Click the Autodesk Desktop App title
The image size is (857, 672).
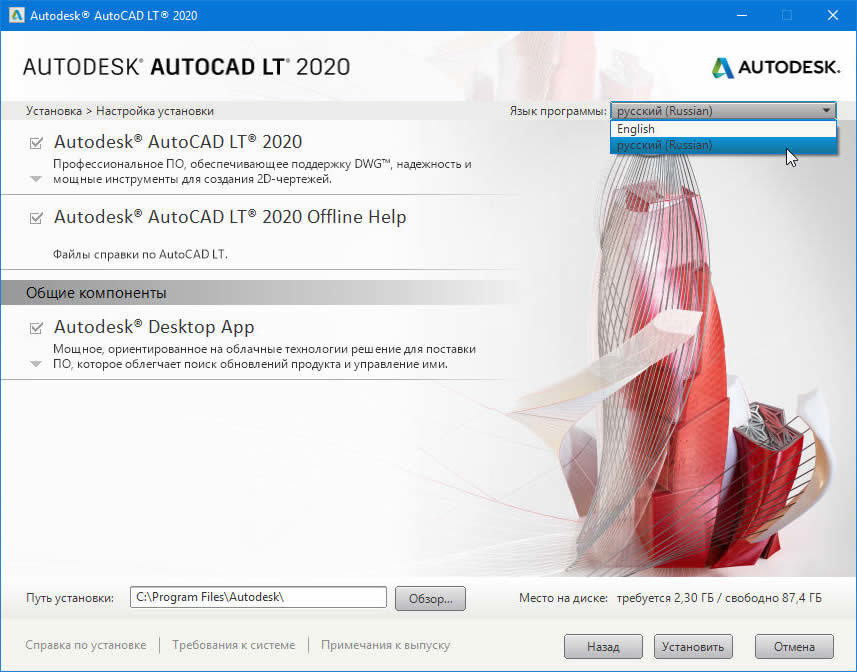coord(154,327)
